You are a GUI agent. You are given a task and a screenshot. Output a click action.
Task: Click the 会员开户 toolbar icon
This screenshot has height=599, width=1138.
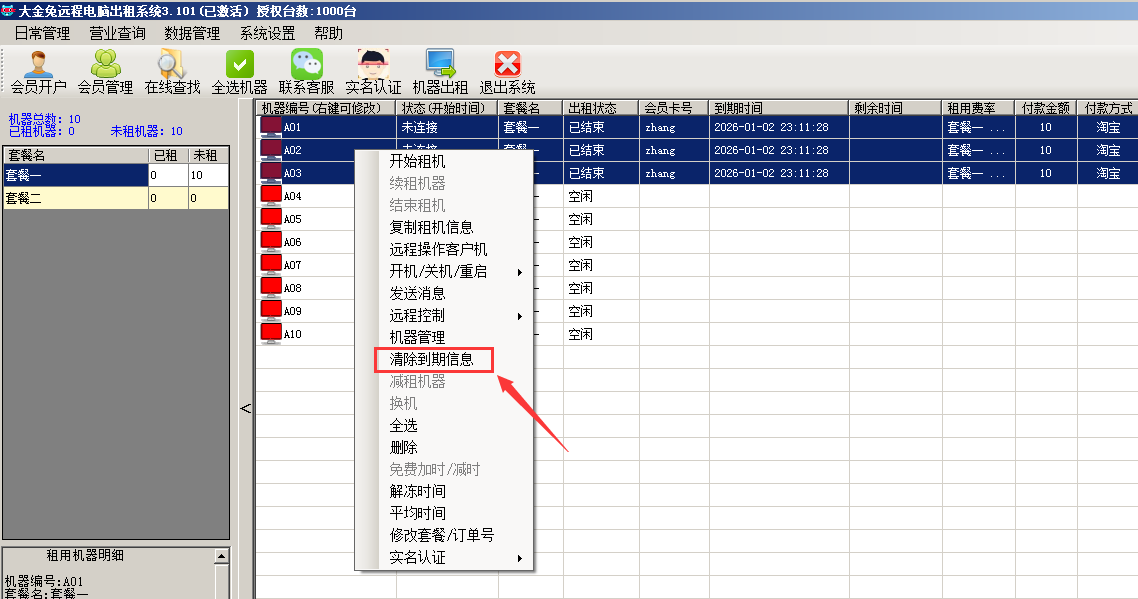click(x=39, y=66)
